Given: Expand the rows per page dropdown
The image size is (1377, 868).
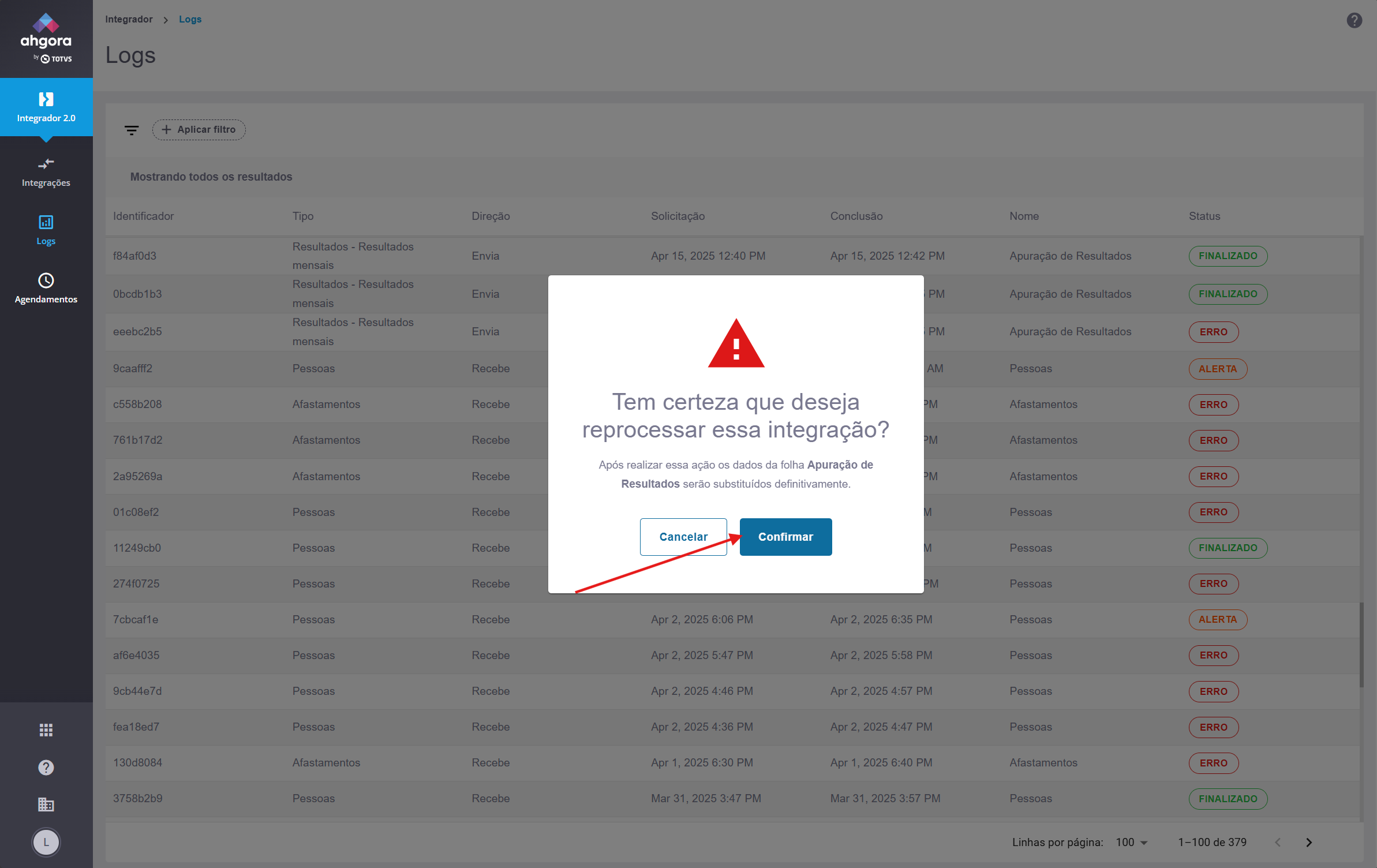Looking at the screenshot, I should click(x=1132, y=842).
